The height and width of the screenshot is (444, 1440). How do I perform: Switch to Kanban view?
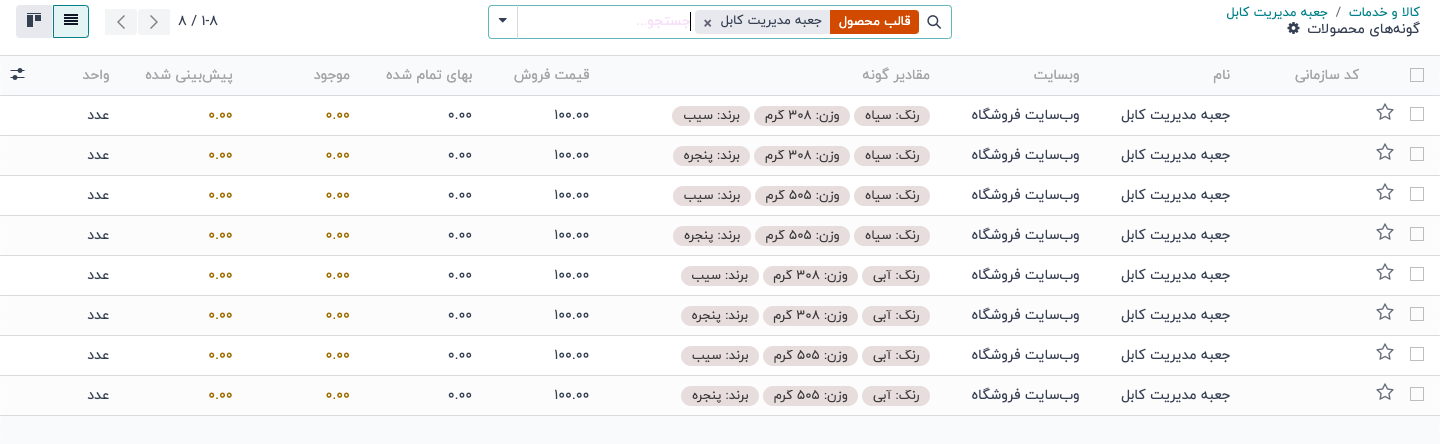click(x=34, y=21)
